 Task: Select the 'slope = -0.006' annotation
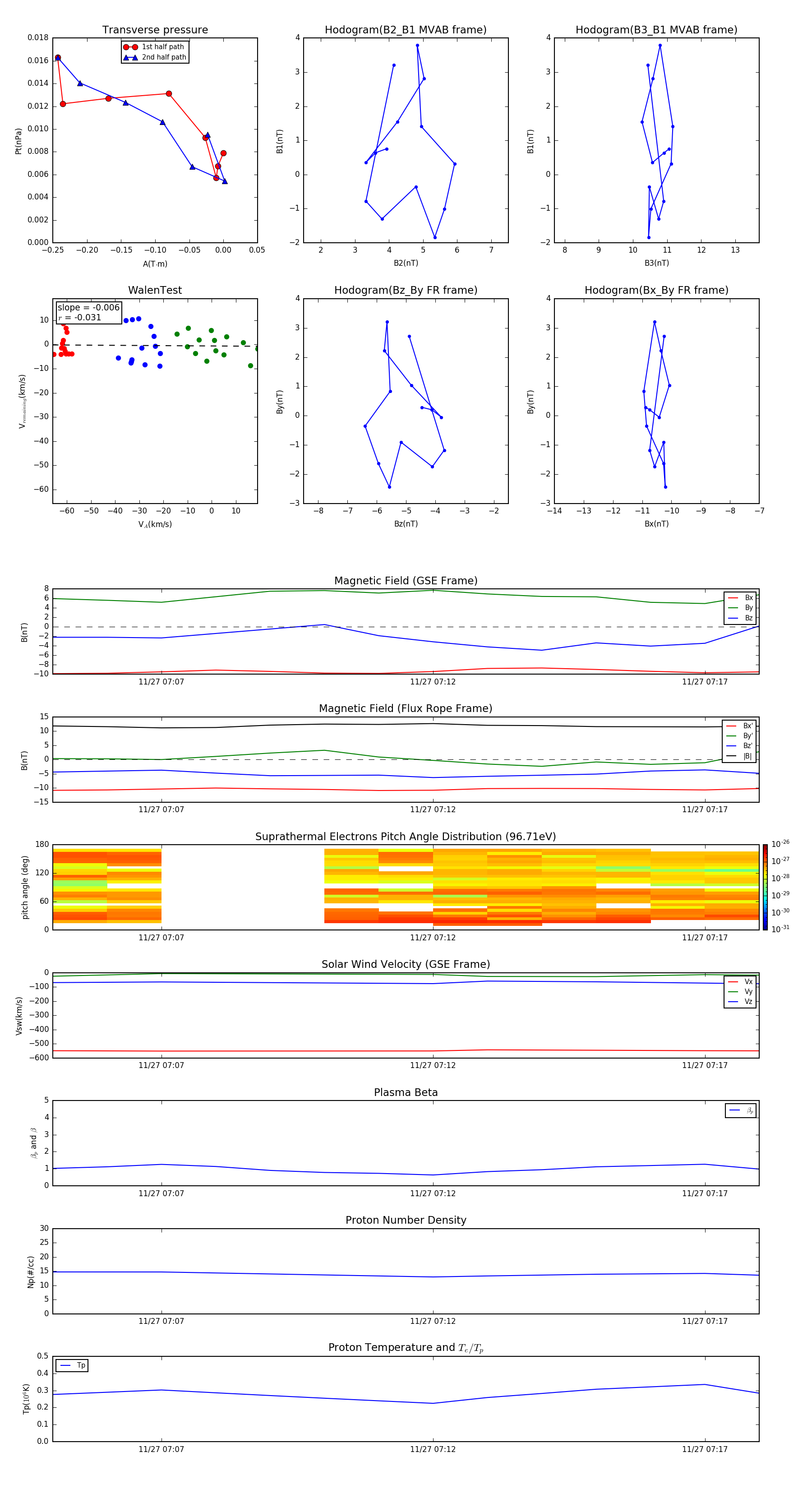click(x=88, y=308)
